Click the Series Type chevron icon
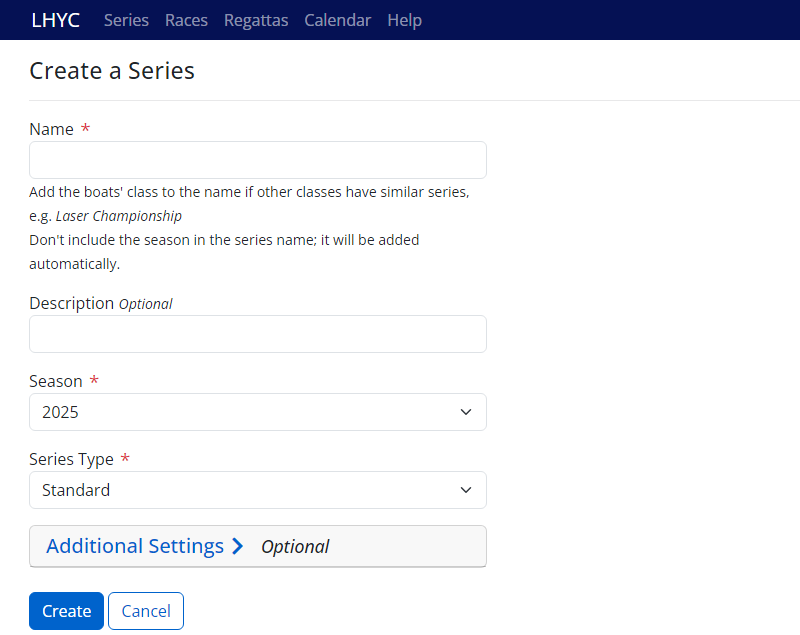The width and height of the screenshot is (800, 635). pos(465,490)
